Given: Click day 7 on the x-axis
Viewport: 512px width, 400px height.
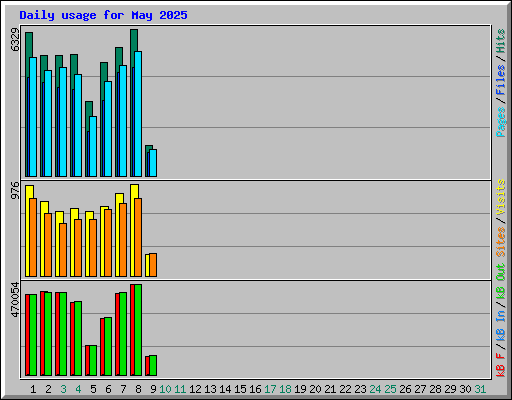Looking at the screenshot, I should coord(123,389).
